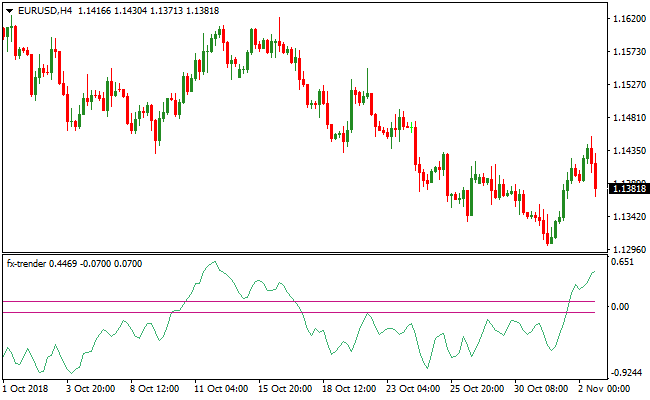This screenshot has height=400, width=650.
Task: Click the EURUSD,H4 chart title text
Action: [45, 10]
